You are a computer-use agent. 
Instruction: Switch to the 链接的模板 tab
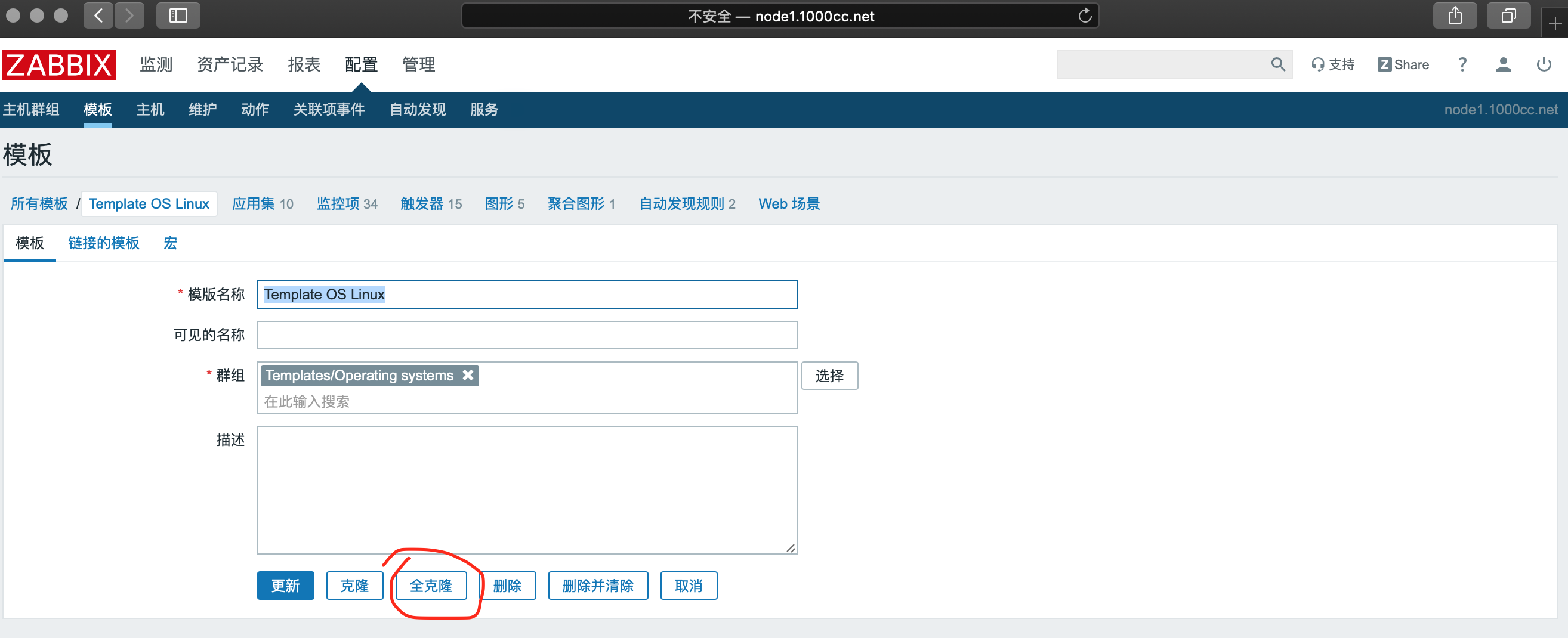[103, 243]
